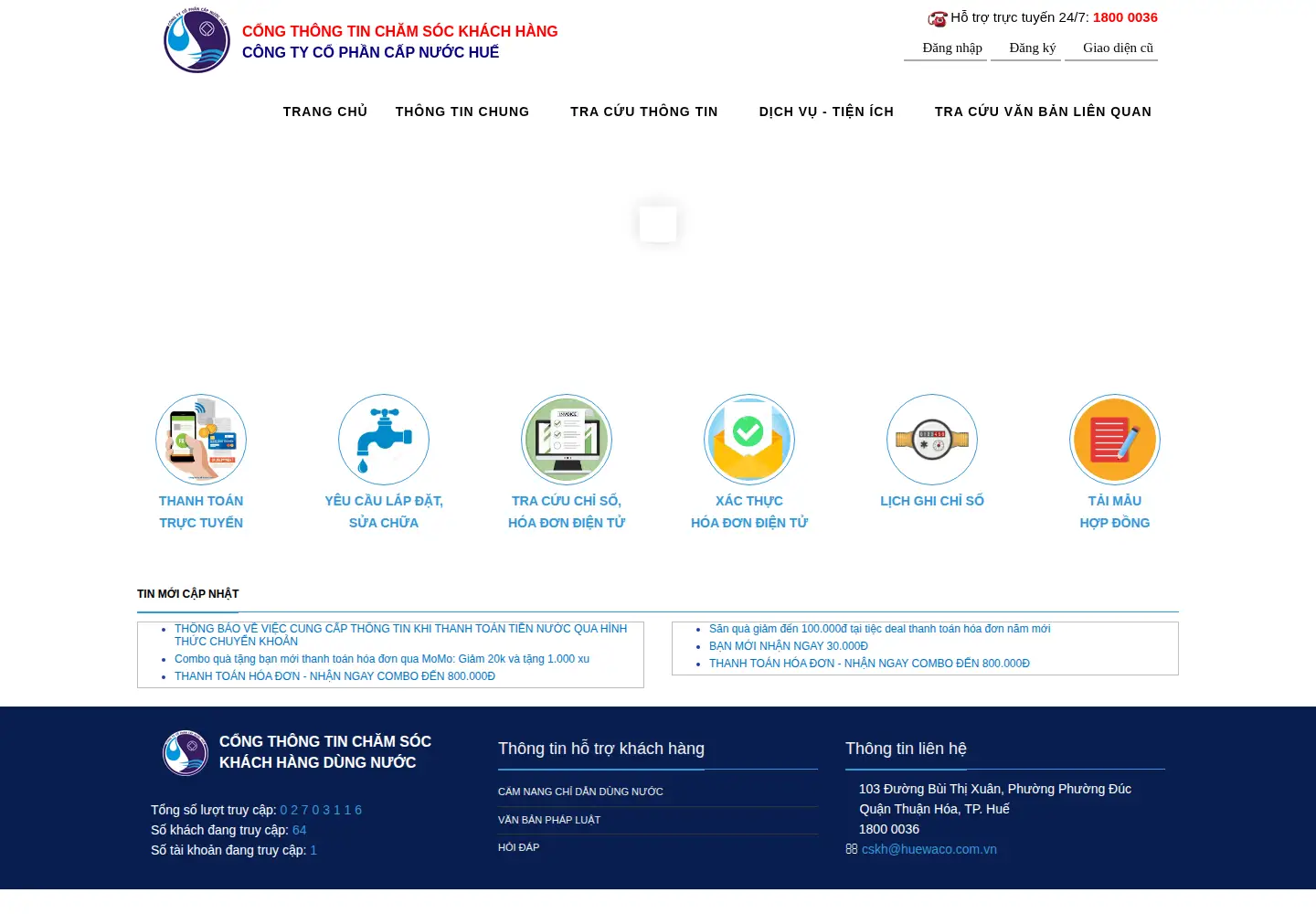Open the Thanh toán trực tuyến payment icon
The height and width of the screenshot is (914, 1316).
(201, 440)
